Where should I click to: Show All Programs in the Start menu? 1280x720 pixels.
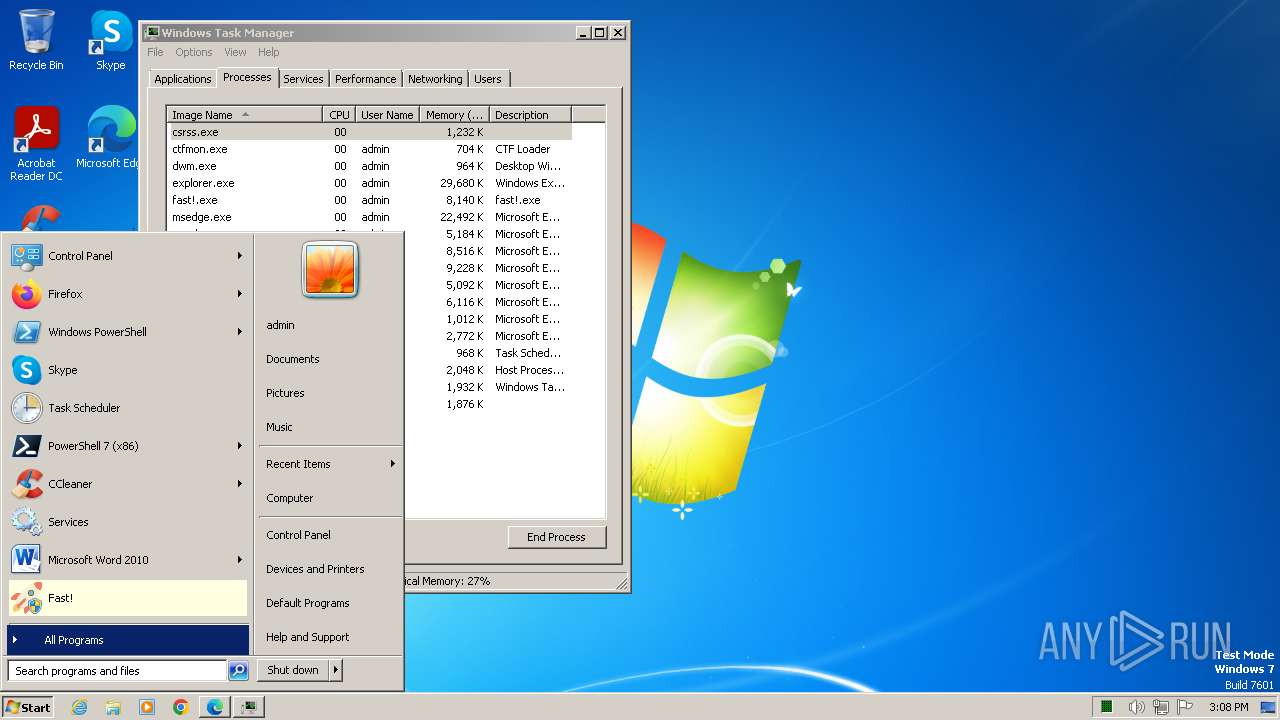tap(128, 640)
